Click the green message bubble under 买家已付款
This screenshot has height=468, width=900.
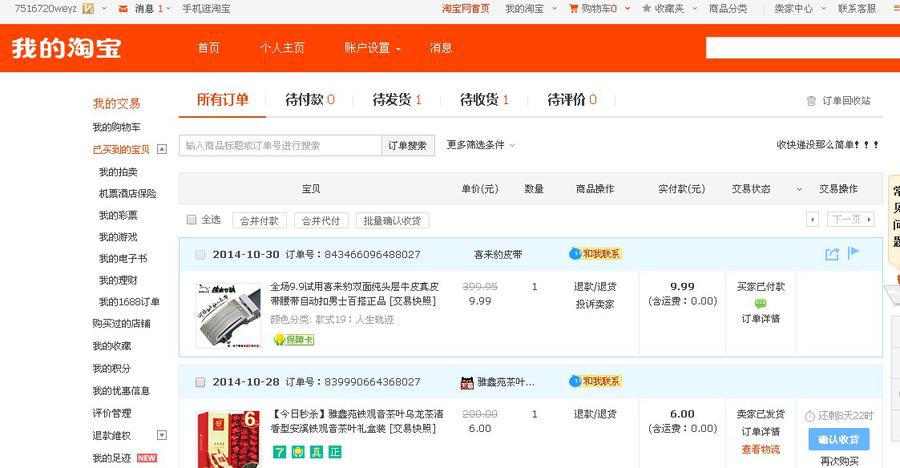point(761,303)
